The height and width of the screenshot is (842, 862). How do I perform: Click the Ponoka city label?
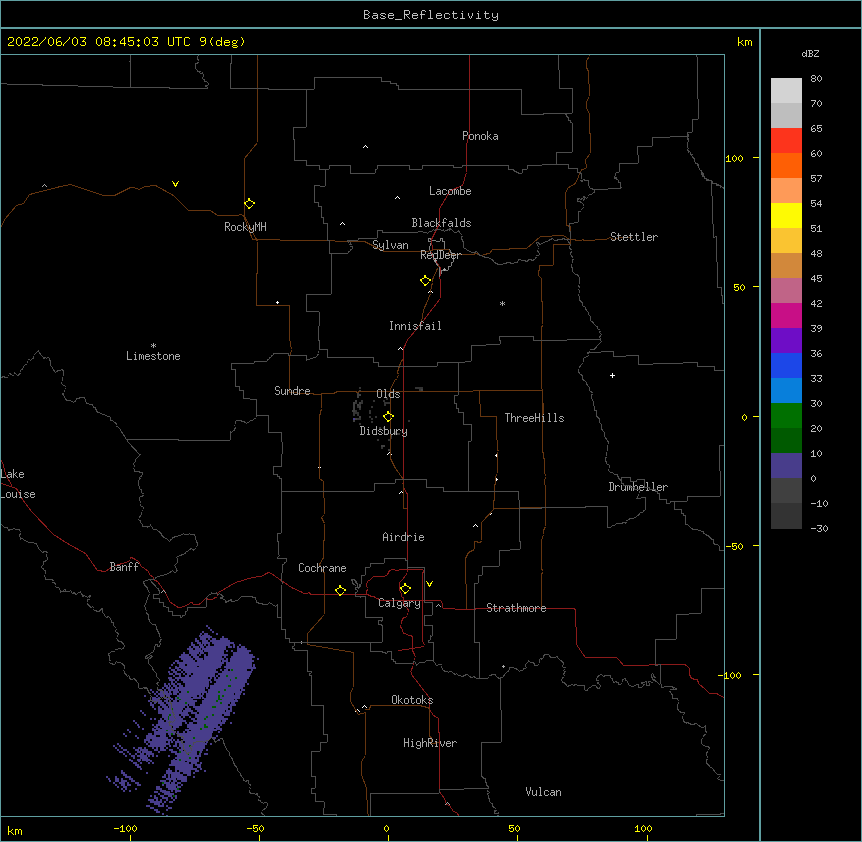click(x=480, y=136)
